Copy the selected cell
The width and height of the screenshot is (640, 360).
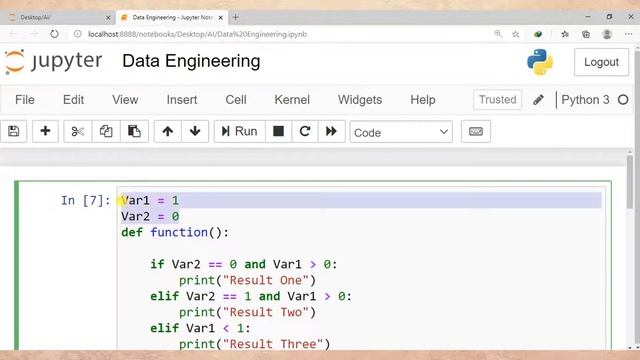[x=106, y=131]
